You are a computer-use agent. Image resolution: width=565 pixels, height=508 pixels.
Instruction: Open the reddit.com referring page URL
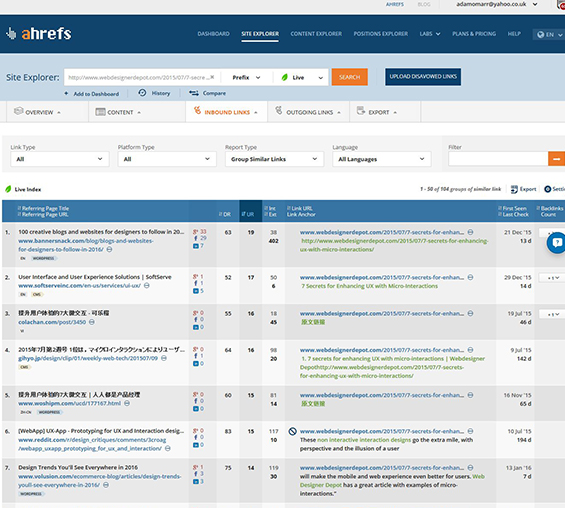(92, 444)
